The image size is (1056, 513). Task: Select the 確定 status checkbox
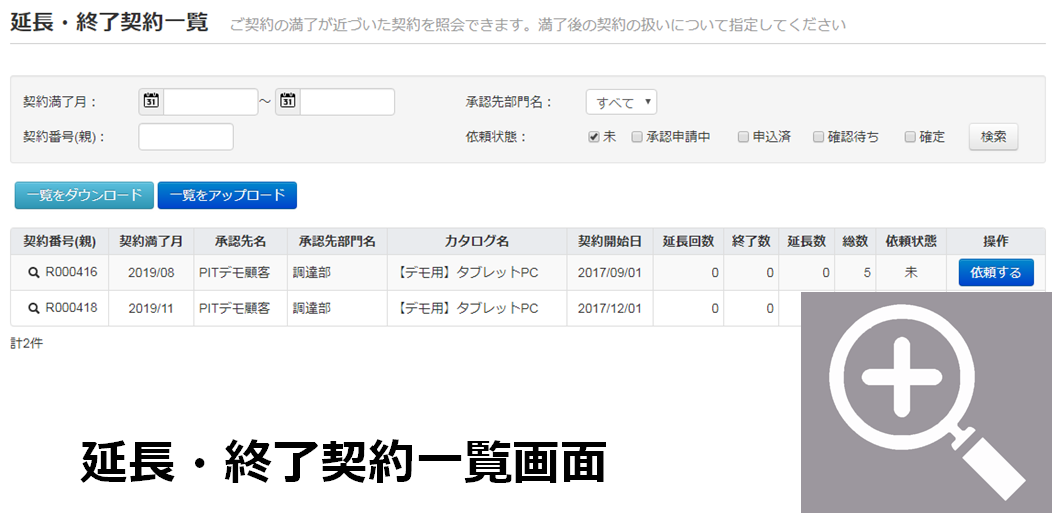(910, 137)
